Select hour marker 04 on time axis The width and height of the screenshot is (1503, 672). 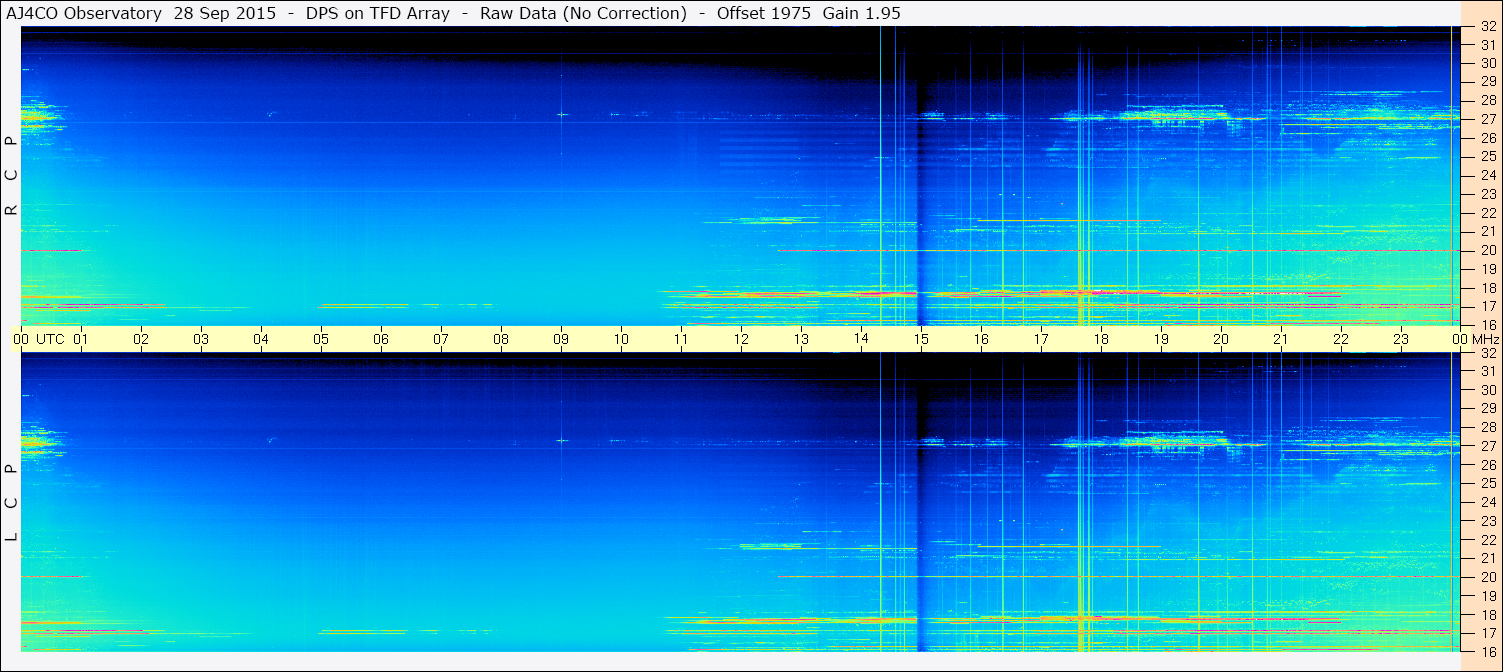tap(261, 339)
